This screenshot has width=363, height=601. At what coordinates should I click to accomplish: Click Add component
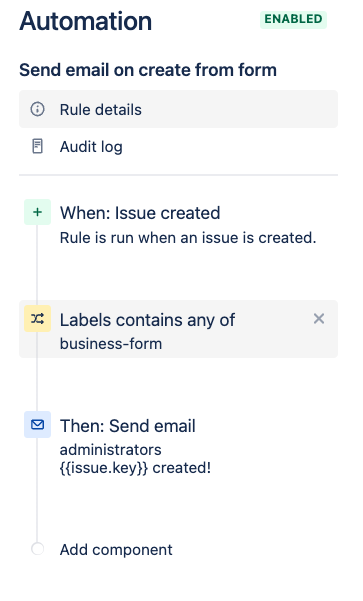point(116,549)
